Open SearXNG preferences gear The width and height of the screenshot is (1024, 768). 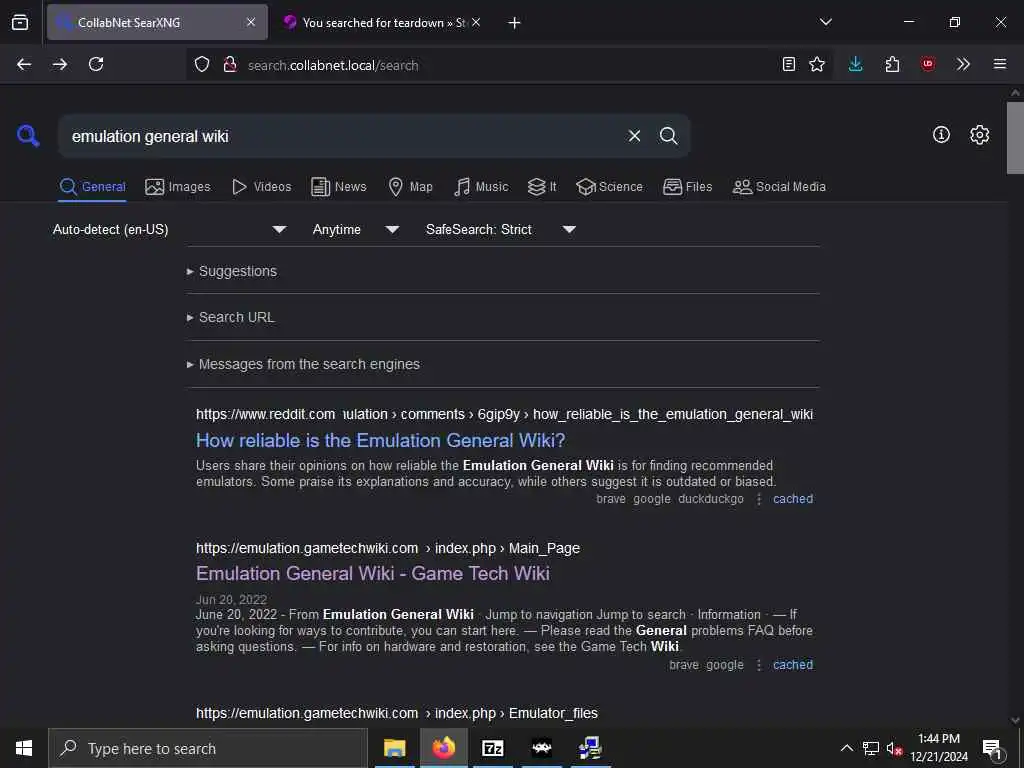[x=979, y=135]
